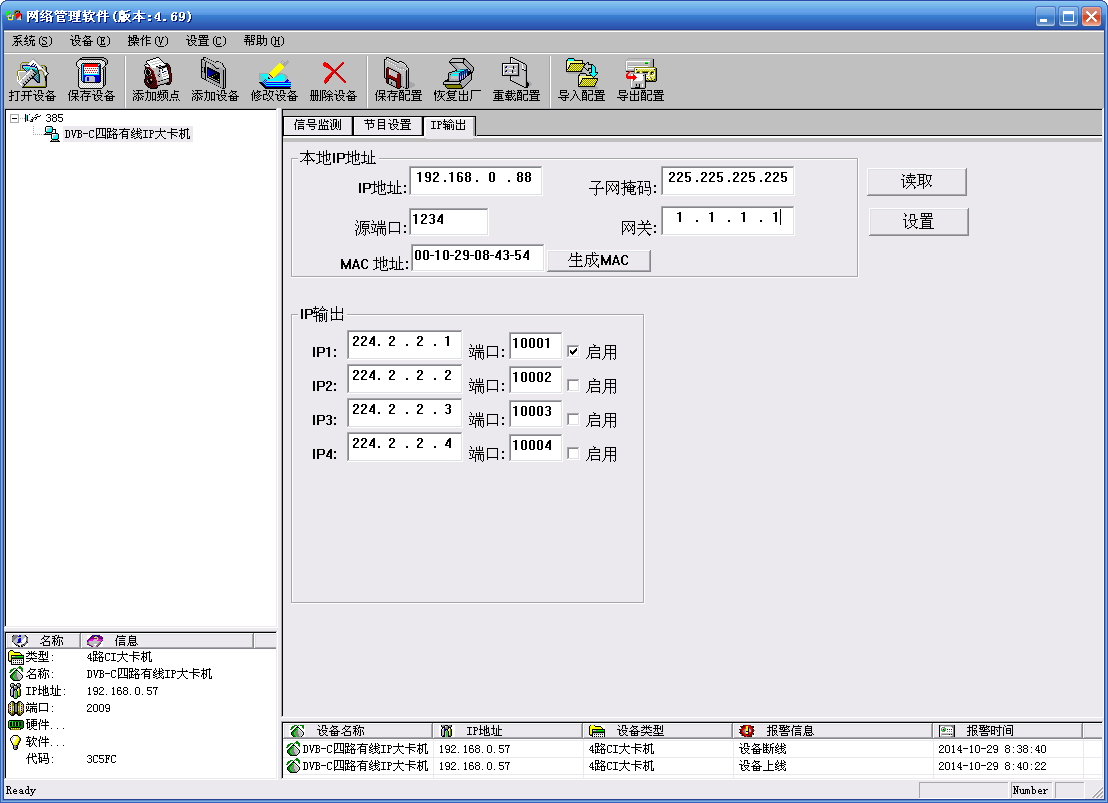Select the IP输出 tab
Image resolution: width=1108 pixels, height=803 pixels.
point(449,125)
